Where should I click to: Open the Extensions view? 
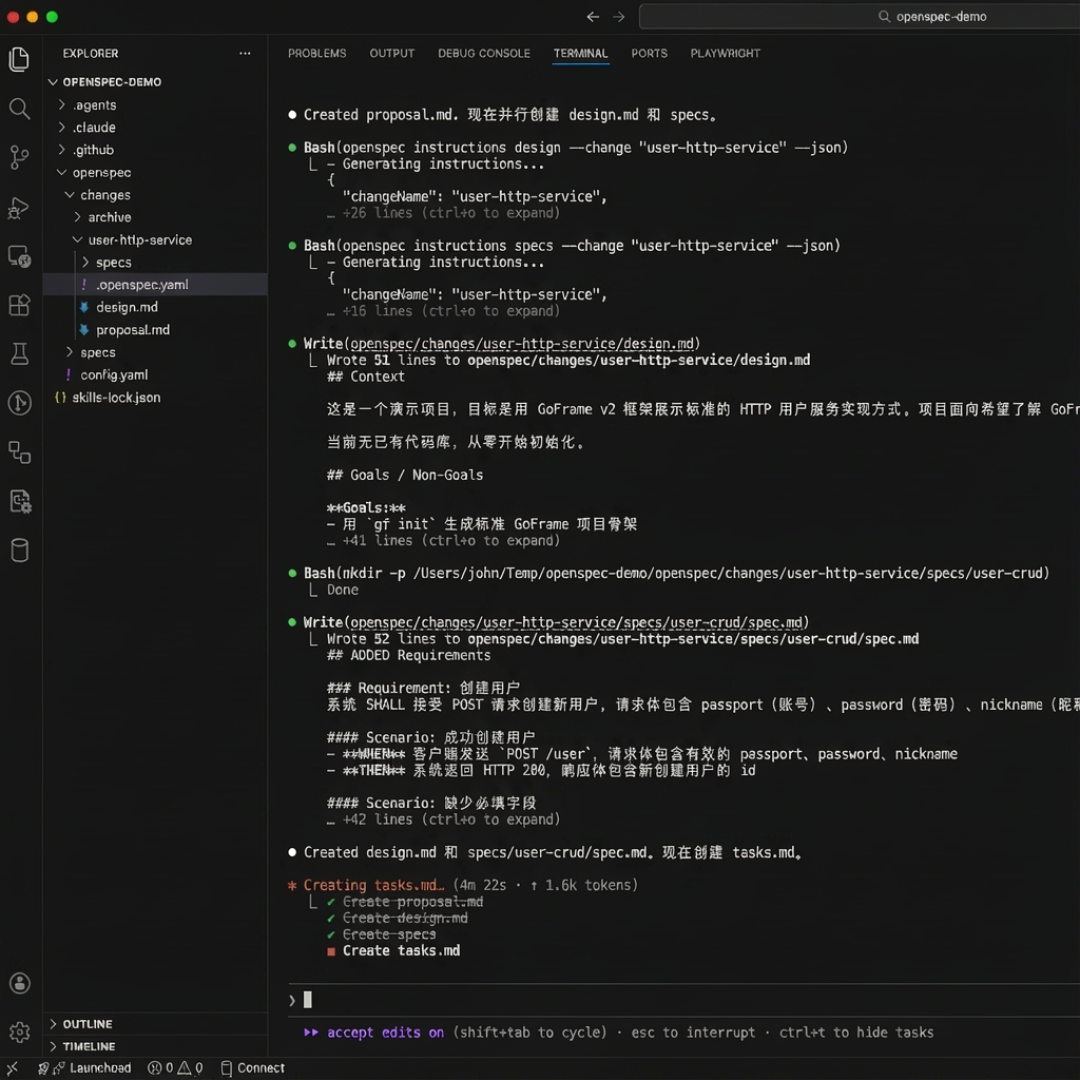19,305
